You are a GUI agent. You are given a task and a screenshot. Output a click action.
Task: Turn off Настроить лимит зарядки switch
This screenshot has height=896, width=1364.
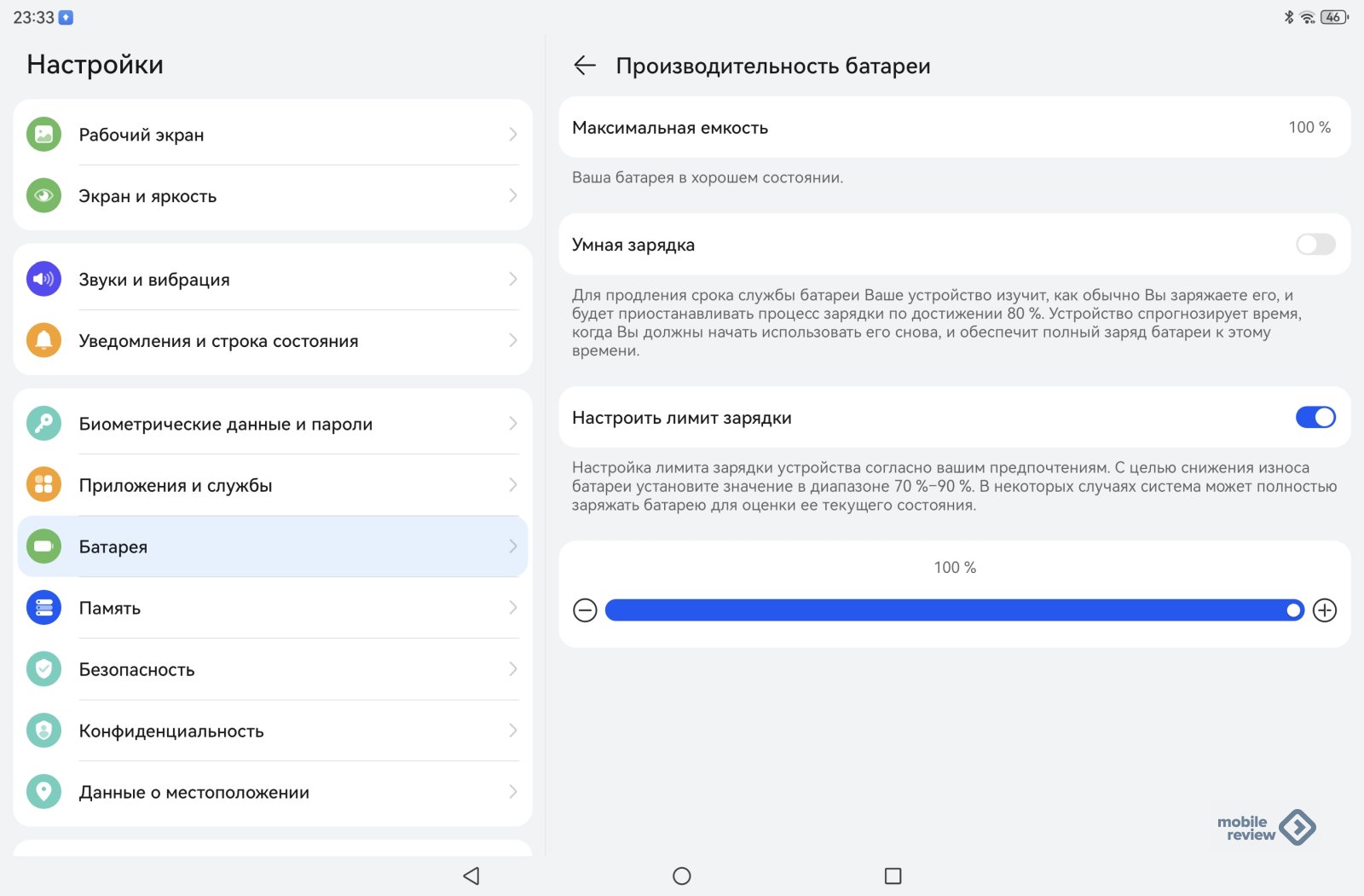coord(1315,418)
